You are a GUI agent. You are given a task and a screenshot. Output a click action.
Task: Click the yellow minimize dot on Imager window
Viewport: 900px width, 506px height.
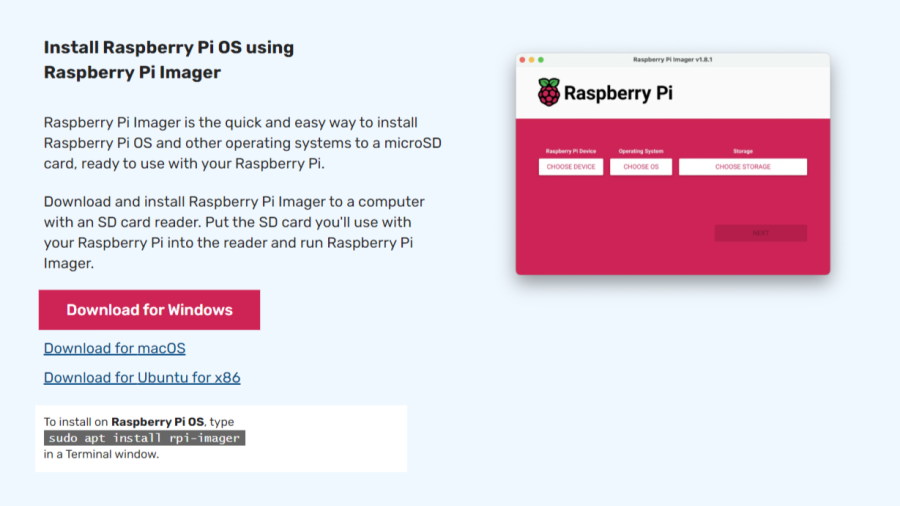(x=531, y=60)
